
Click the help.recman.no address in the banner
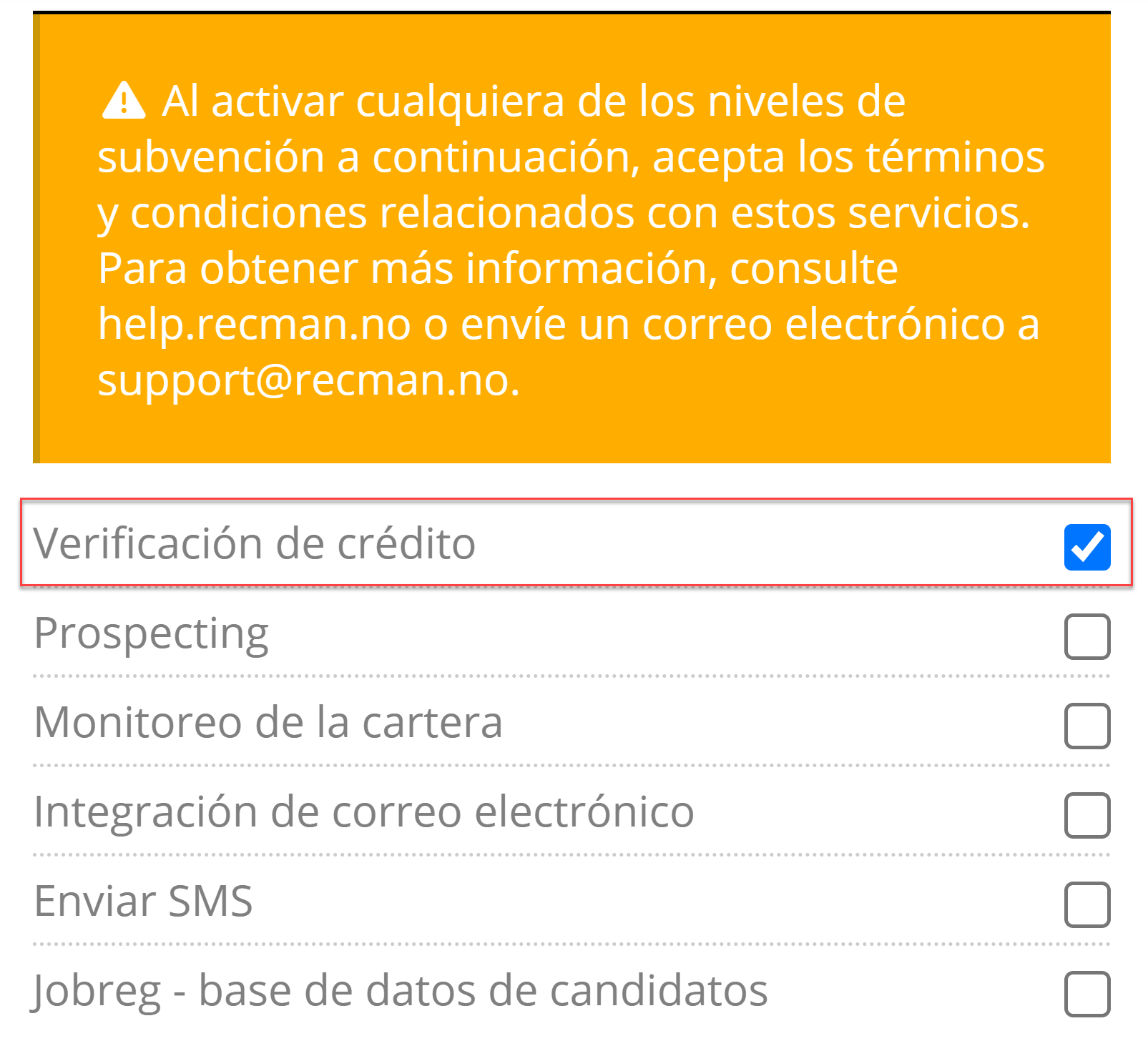coord(254,324)
